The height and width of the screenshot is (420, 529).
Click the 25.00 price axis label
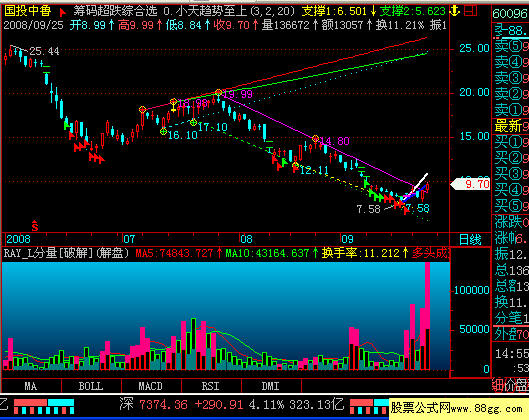click(474, 48)
